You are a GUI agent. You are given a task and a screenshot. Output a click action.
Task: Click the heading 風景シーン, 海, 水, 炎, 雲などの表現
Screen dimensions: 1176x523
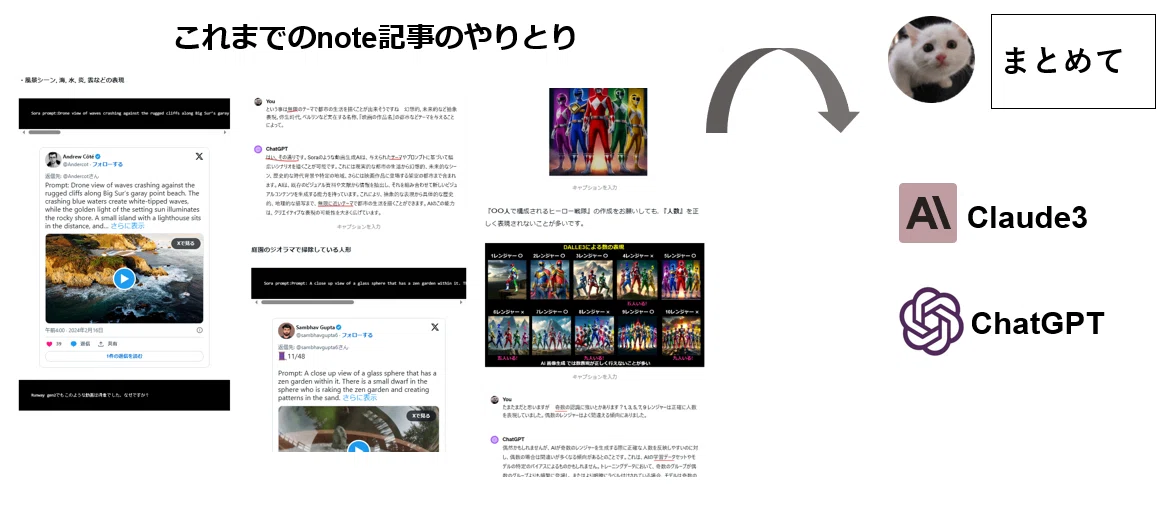tap(74, 80)
